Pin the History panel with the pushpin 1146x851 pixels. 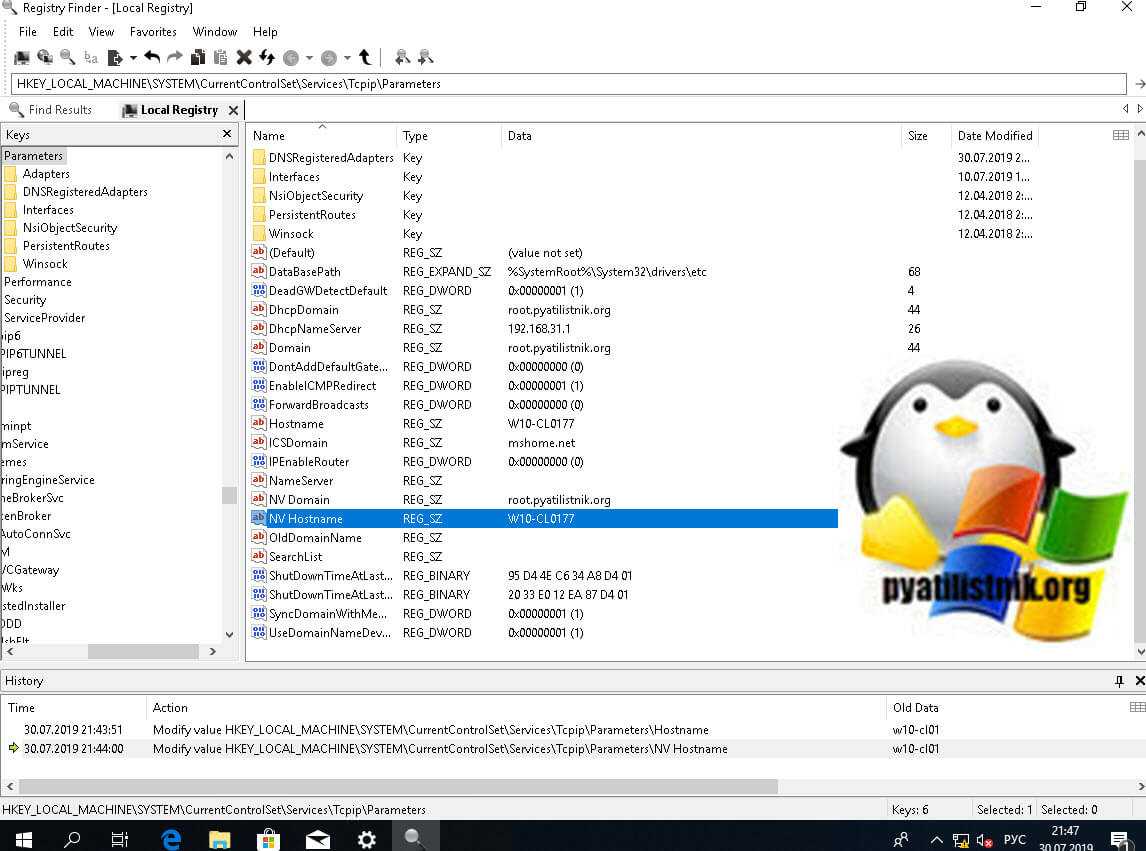point(1119,681)
